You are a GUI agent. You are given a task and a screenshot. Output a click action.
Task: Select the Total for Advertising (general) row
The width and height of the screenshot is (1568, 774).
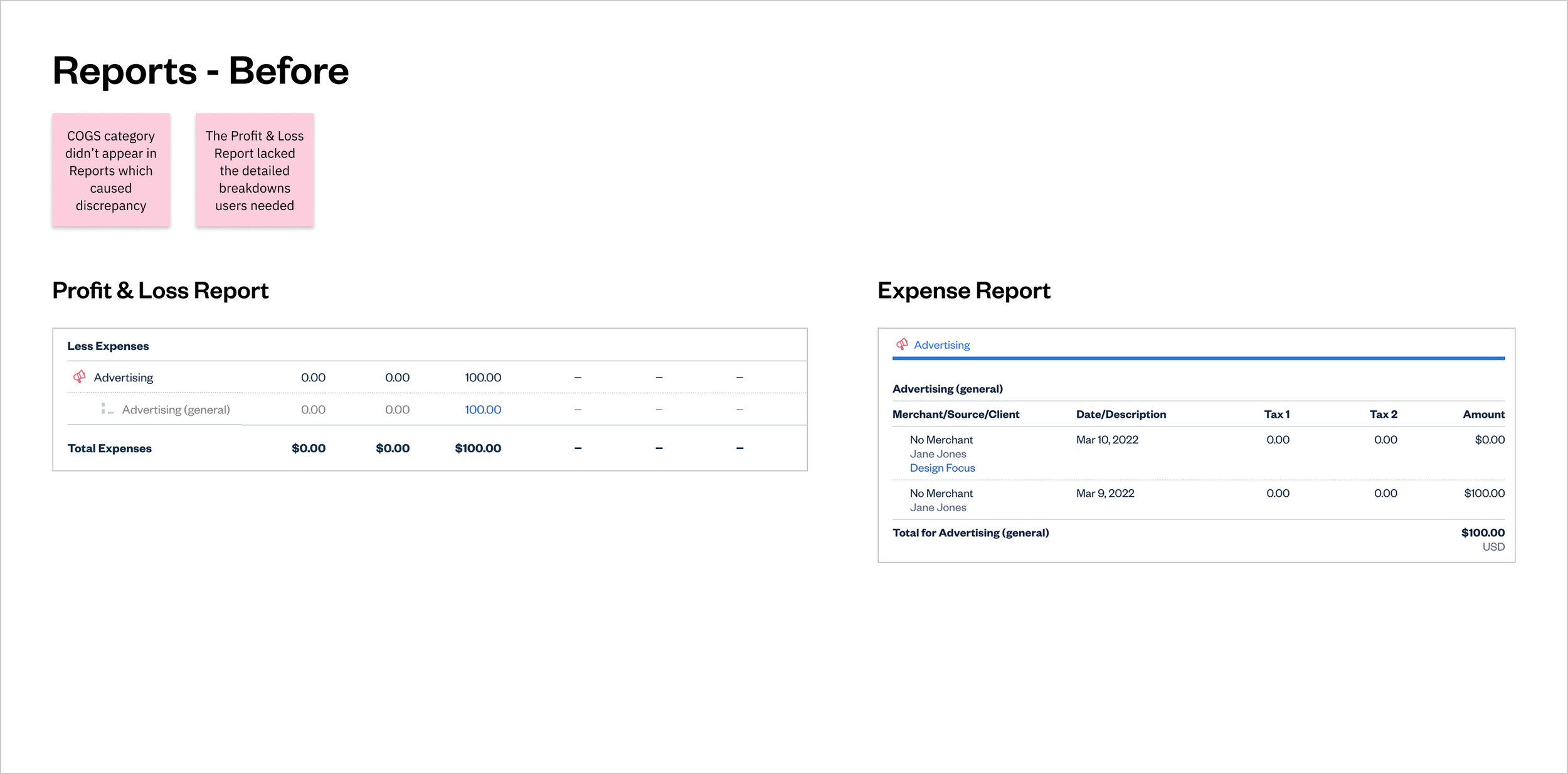click(971, 532)
